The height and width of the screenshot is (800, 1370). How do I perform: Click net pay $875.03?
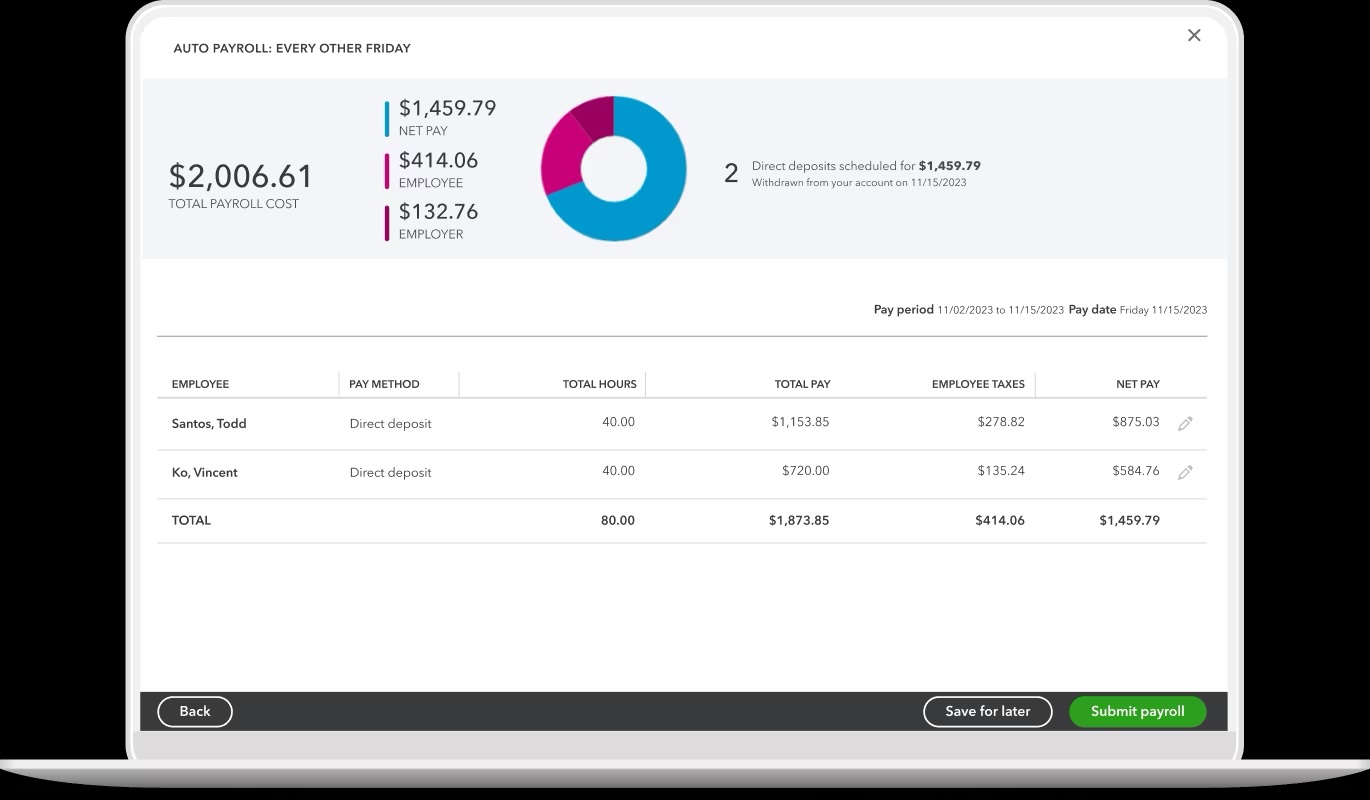coord(1136,422)
